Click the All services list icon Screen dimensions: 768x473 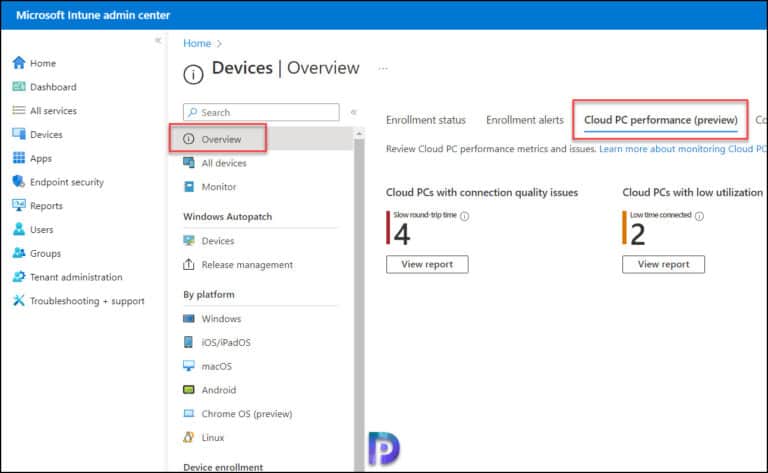(19, 110)
